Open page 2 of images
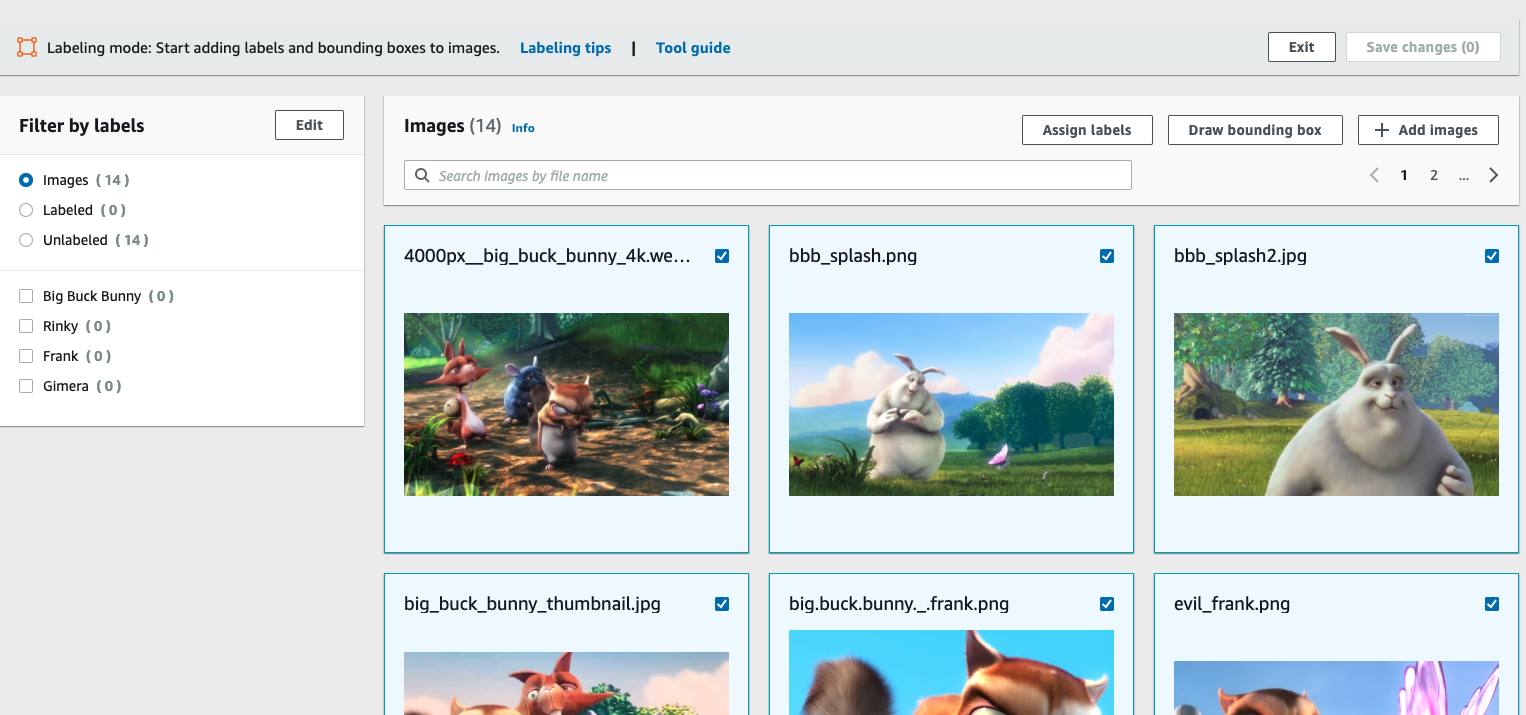The image size is (1526, 715). tap(1433, 175)
